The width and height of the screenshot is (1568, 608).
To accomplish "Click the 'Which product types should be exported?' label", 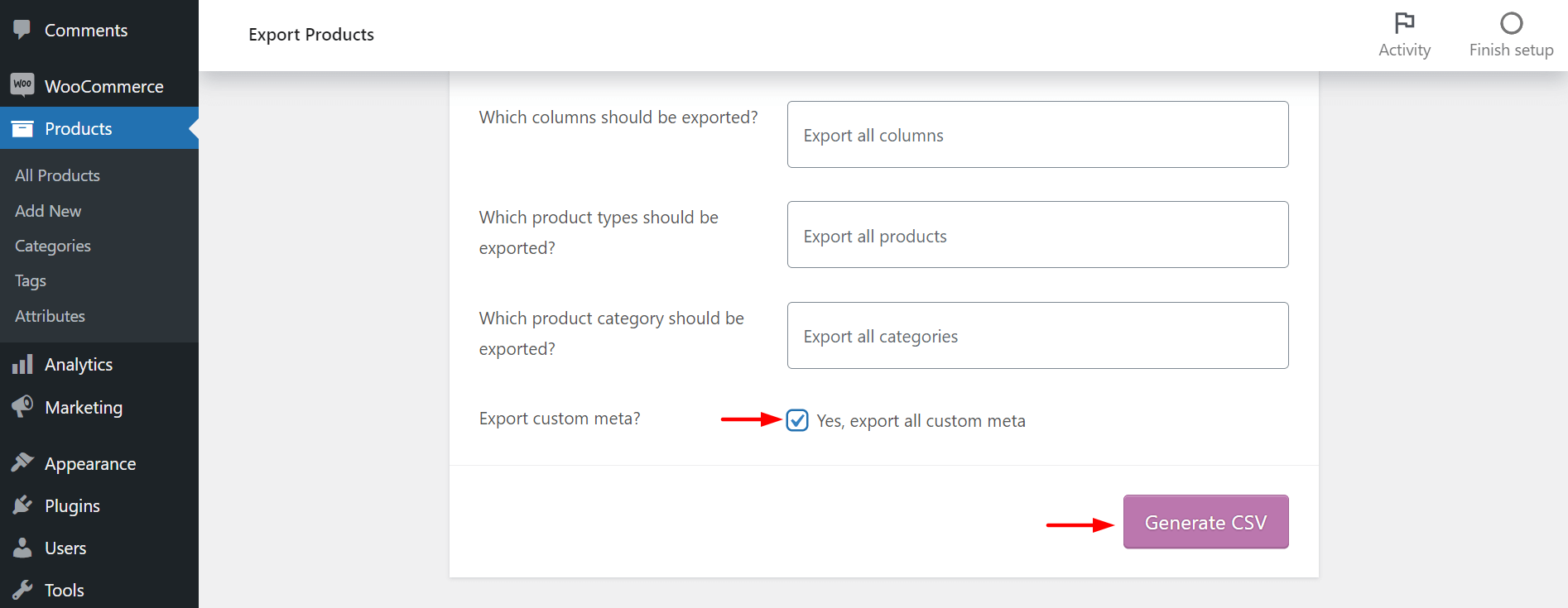I will pos(599,232).
